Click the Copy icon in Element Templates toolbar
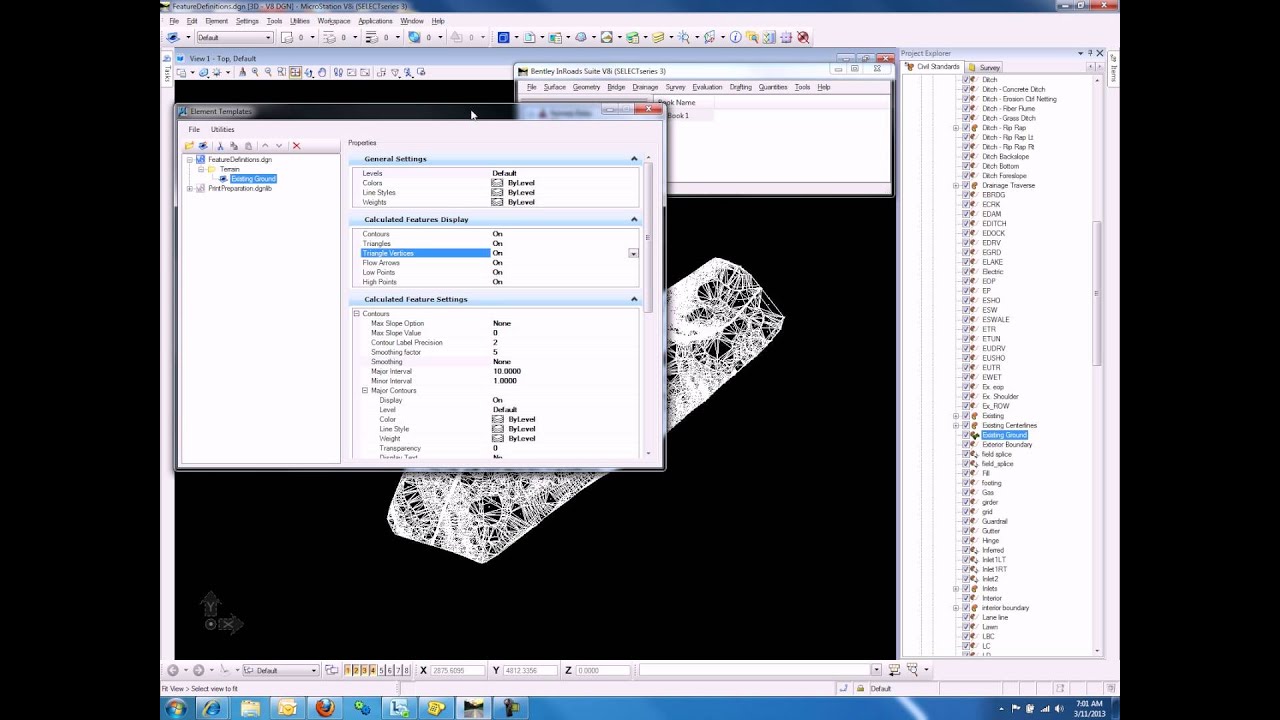Image resolution: width=1280 pixels, height=720 pixels. pyautogui.click(x=233, y=146)
